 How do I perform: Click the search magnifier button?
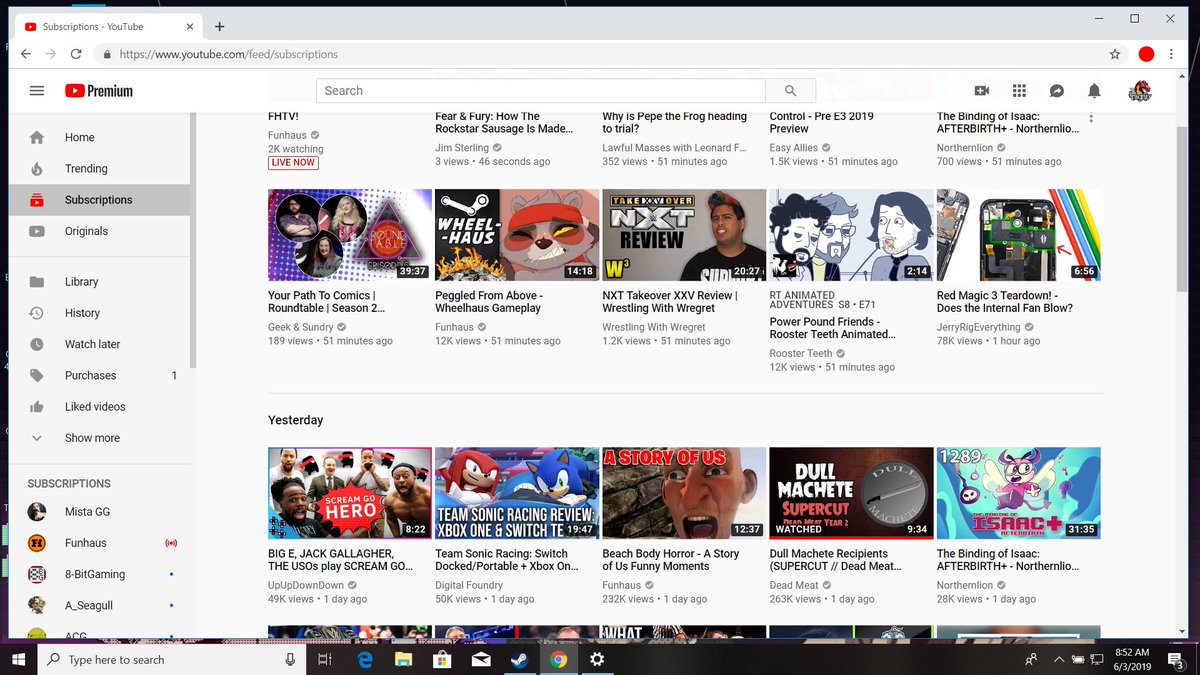coord(790,91)
